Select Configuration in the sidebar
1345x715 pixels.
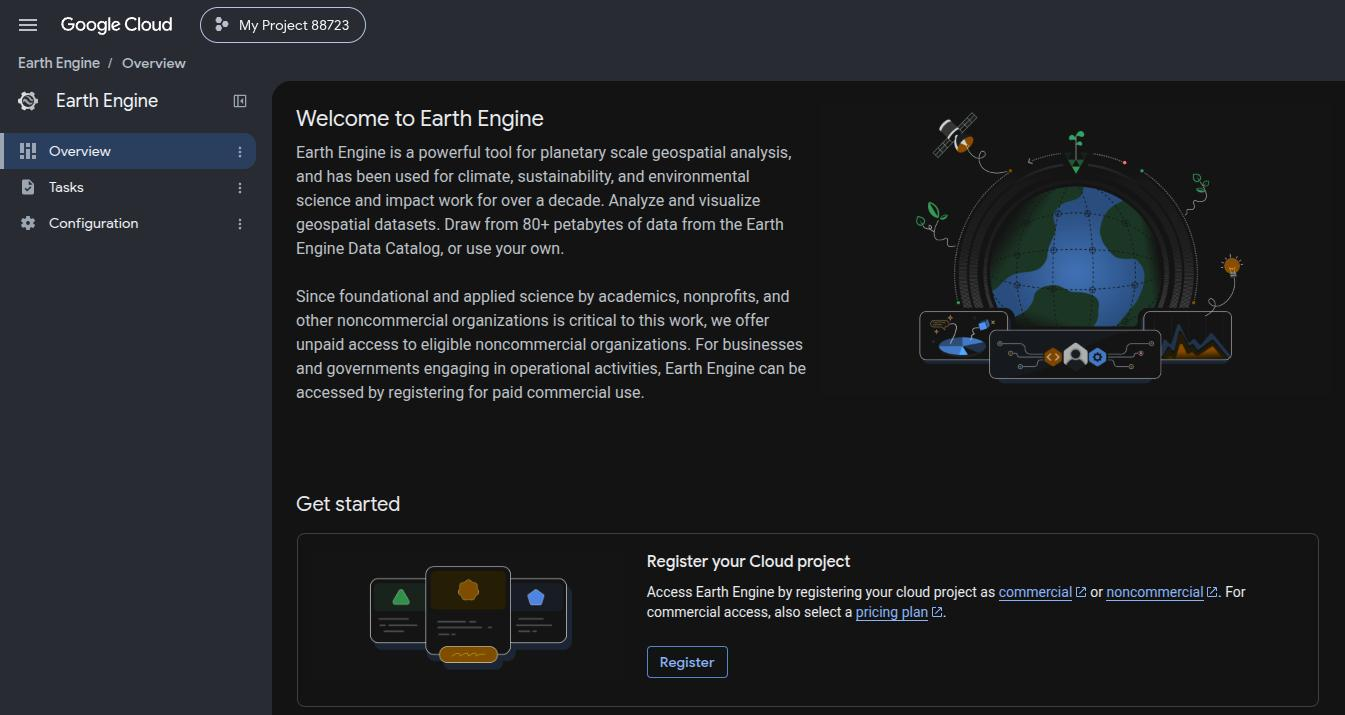point(128,223)
